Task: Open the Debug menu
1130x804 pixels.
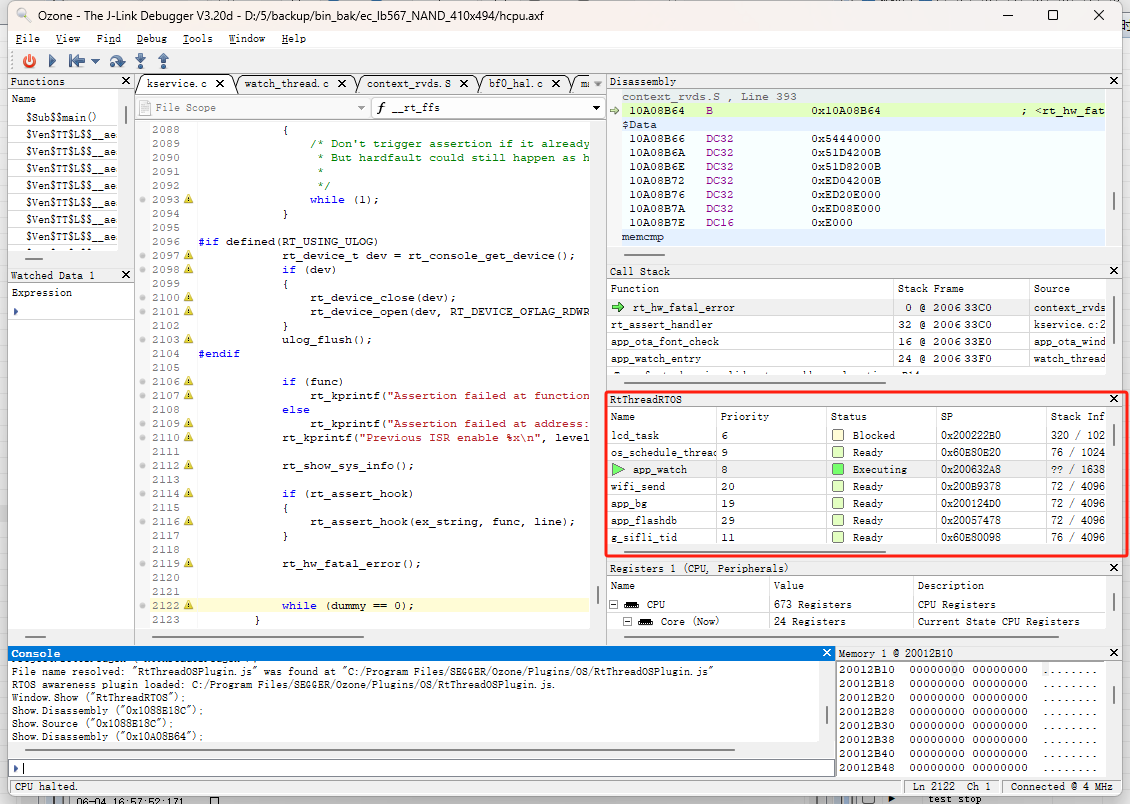Action: 151,39
